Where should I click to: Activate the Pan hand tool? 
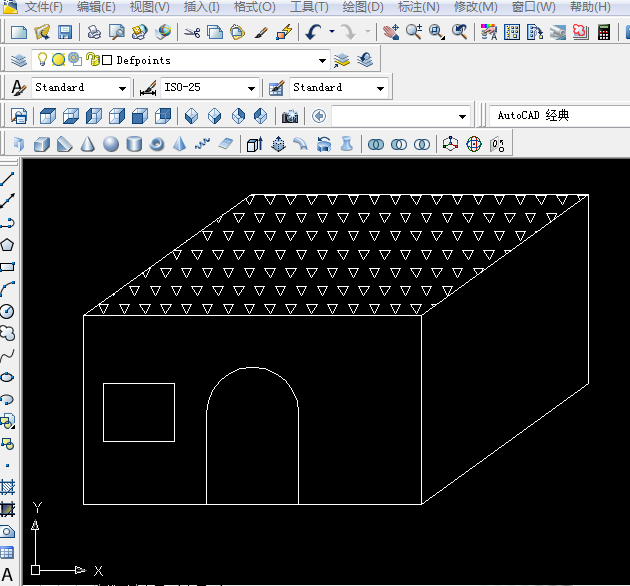(x=391, y=32)
